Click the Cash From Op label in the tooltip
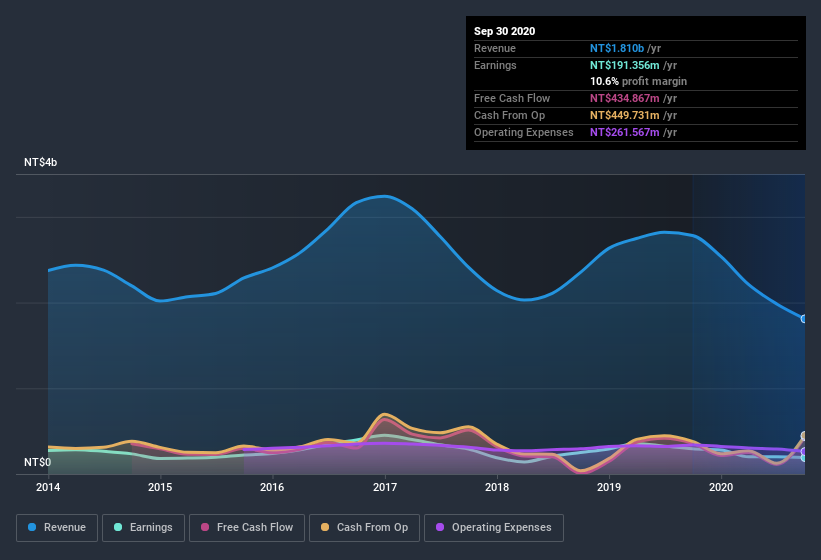The height and width of the screenshot is (560, 821). coord(509,115)
